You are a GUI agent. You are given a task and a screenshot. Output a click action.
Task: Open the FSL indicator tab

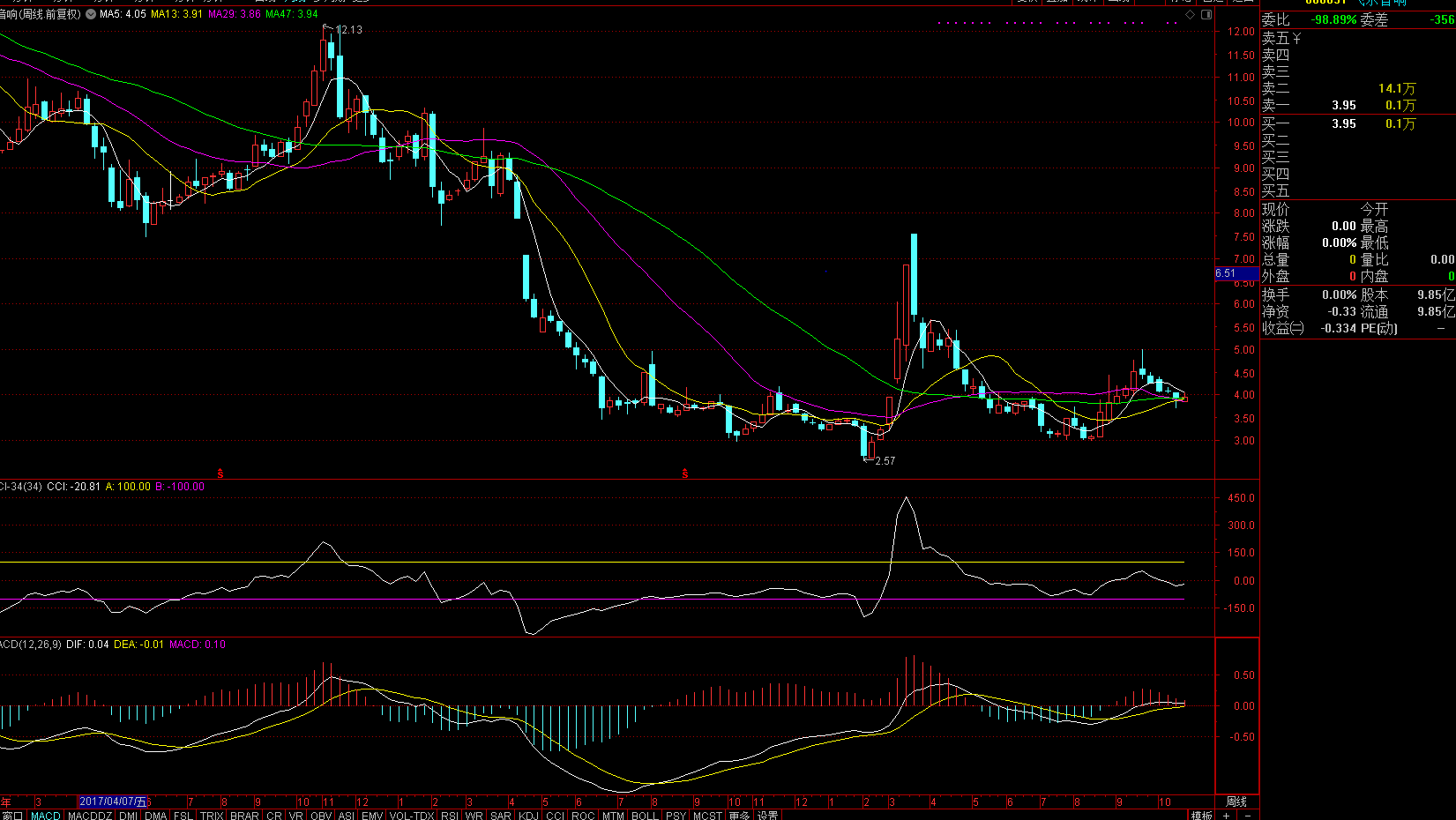pyautogui.click(x=183, y=815)
